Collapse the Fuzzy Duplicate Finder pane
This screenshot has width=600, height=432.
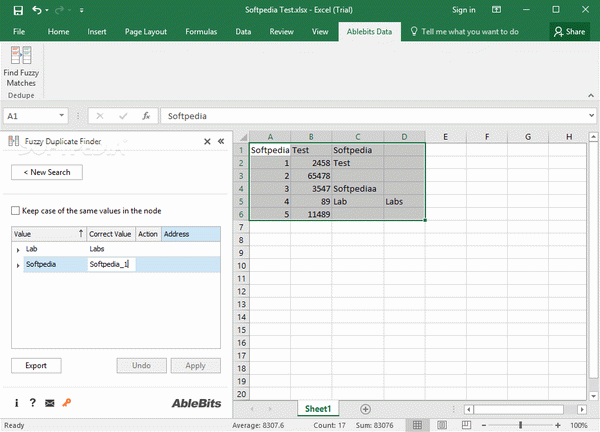(221, 142)
